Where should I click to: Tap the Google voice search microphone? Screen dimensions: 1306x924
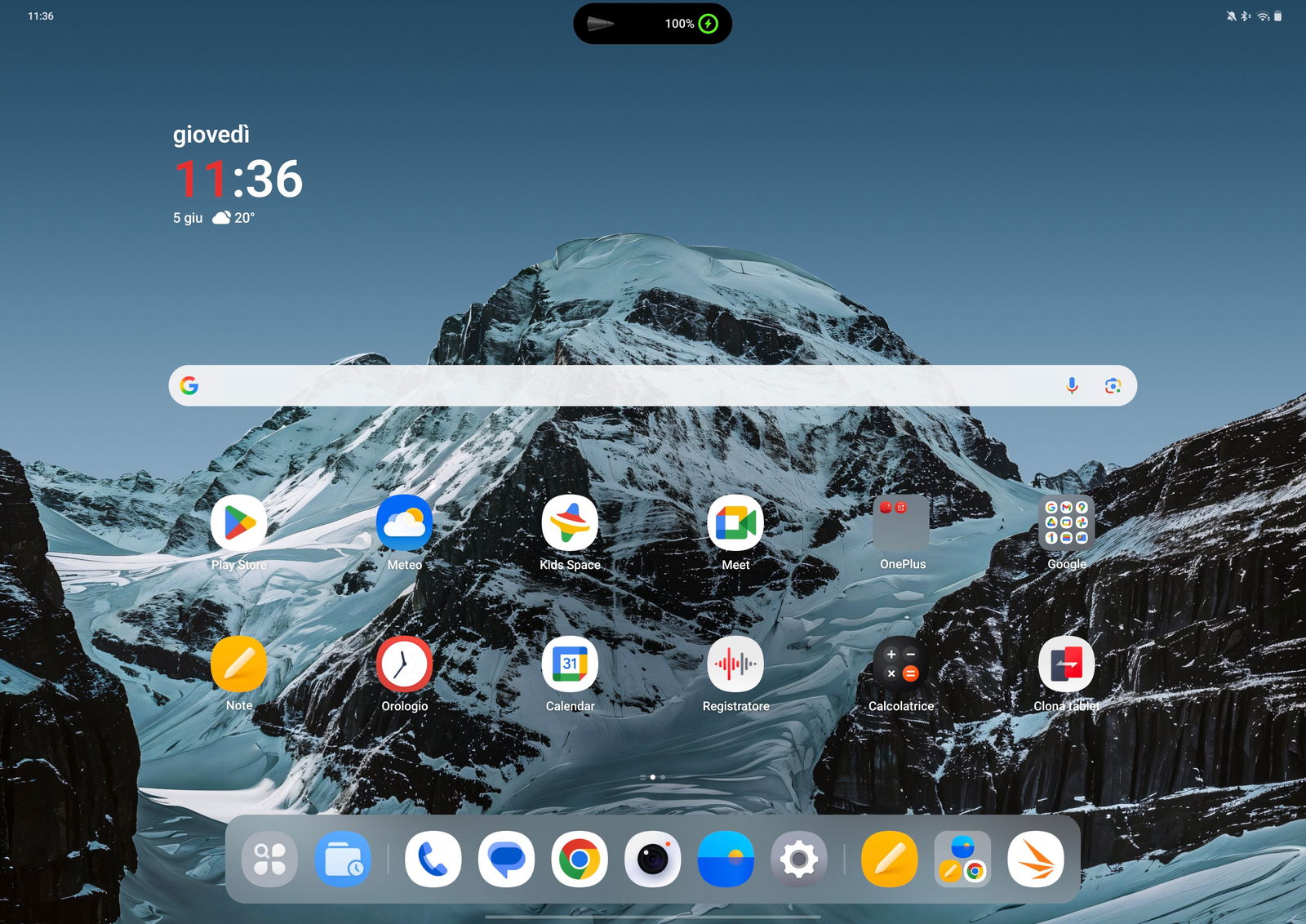tap(1073, 385)
